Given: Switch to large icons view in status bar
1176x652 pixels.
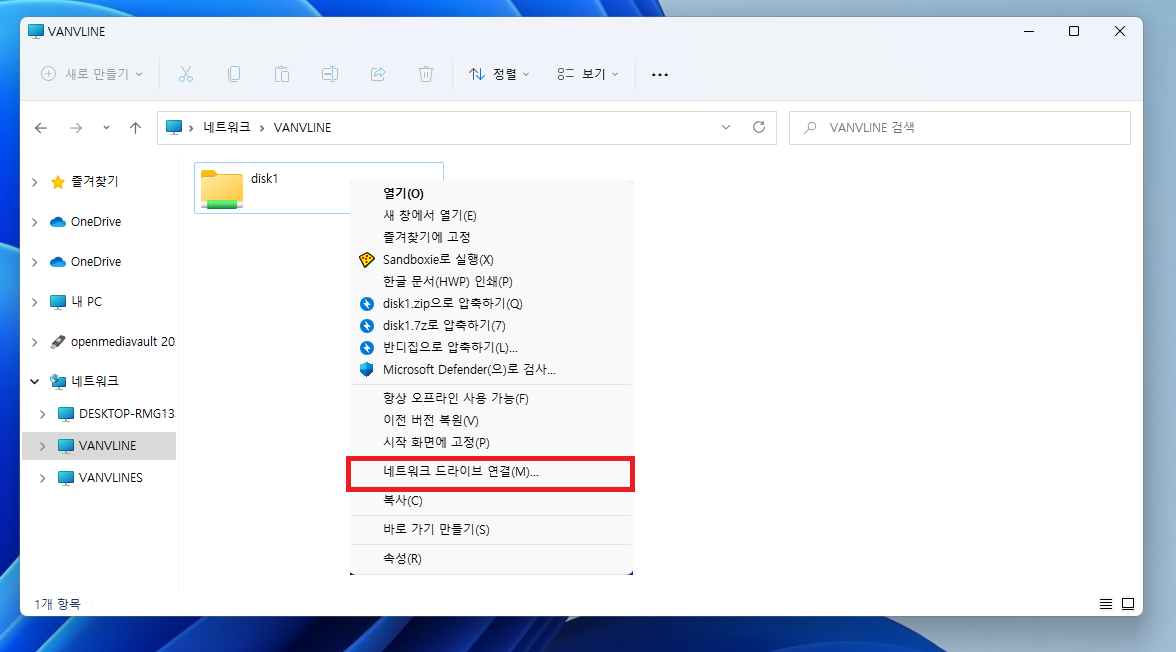Looking at the screenshot, I should (1128, 604).
